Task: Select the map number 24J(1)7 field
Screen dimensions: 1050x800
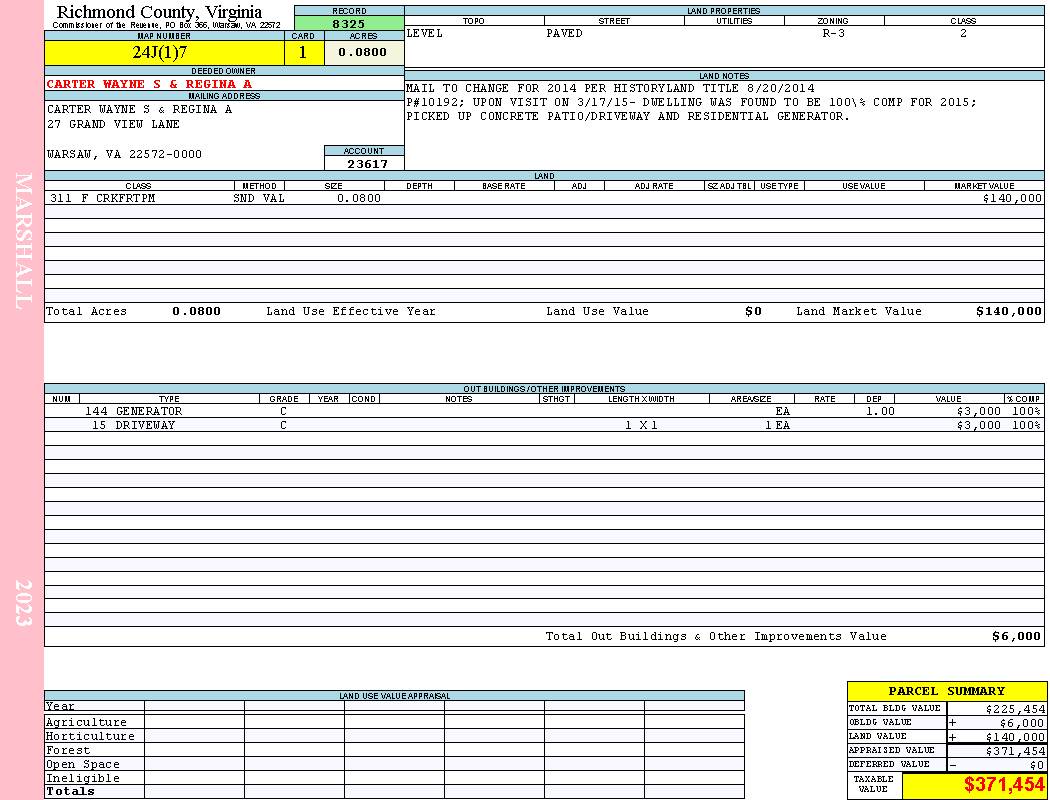Action: pyautogui.click(x=164, y=52)
